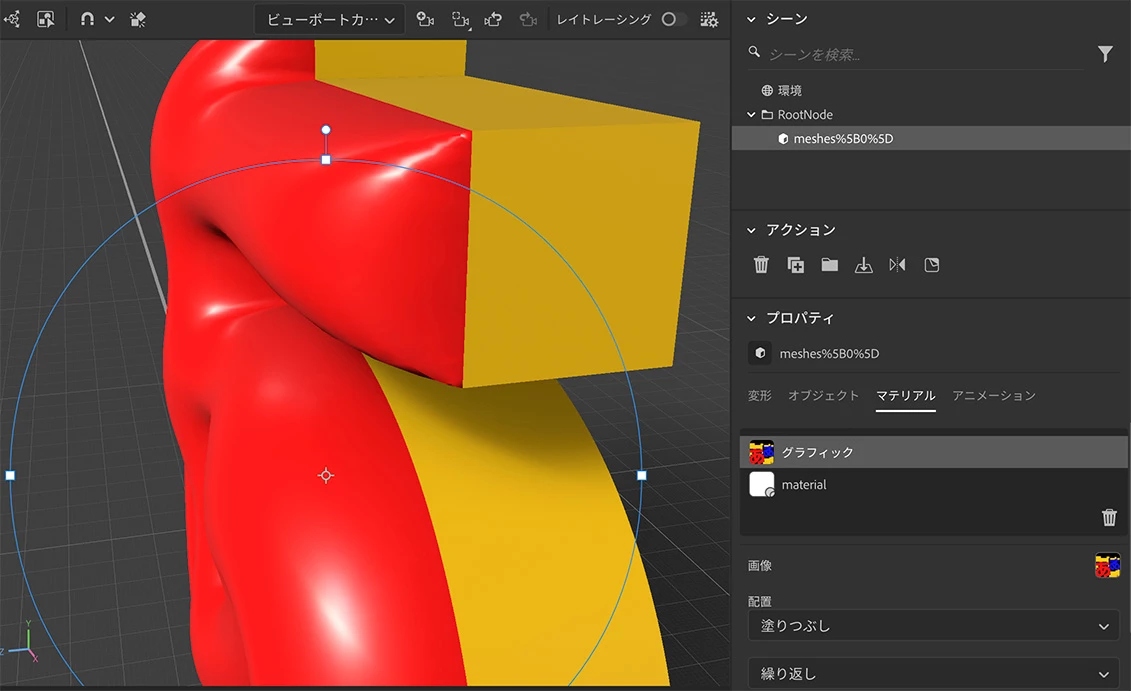Delete material layer with trash icon
The height and width of the screenshot is (691, 1131).
point(1109,517)
